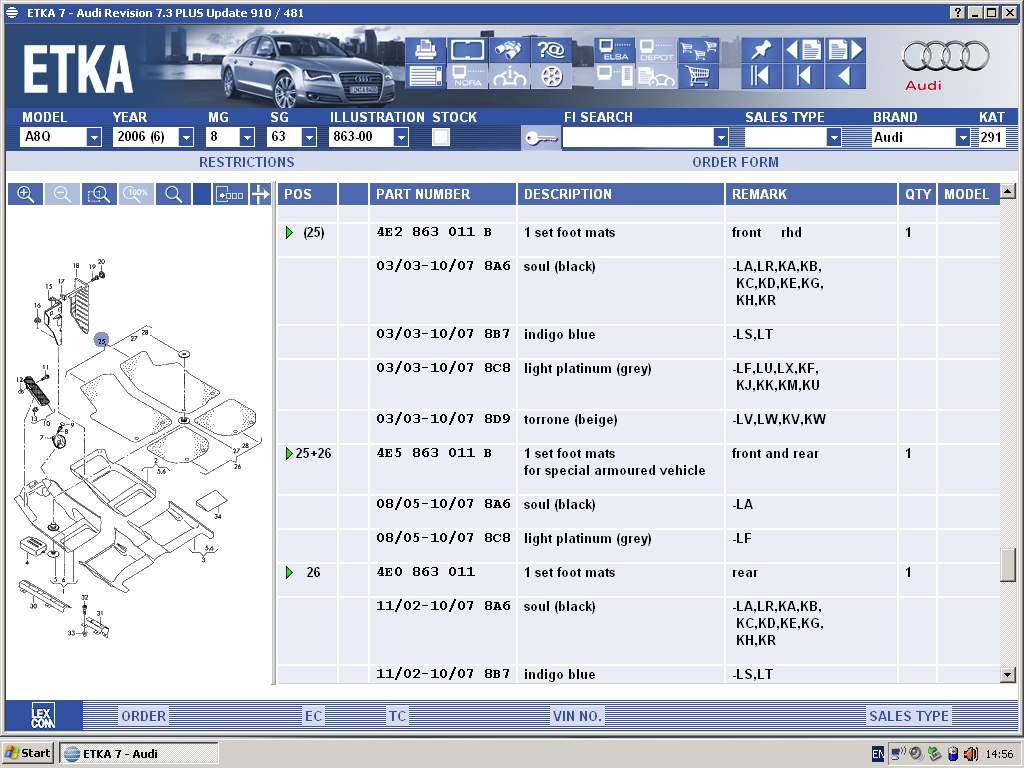Click the document and car icon
Viewport: 1024px width, 768px height.
click(656, 76)
